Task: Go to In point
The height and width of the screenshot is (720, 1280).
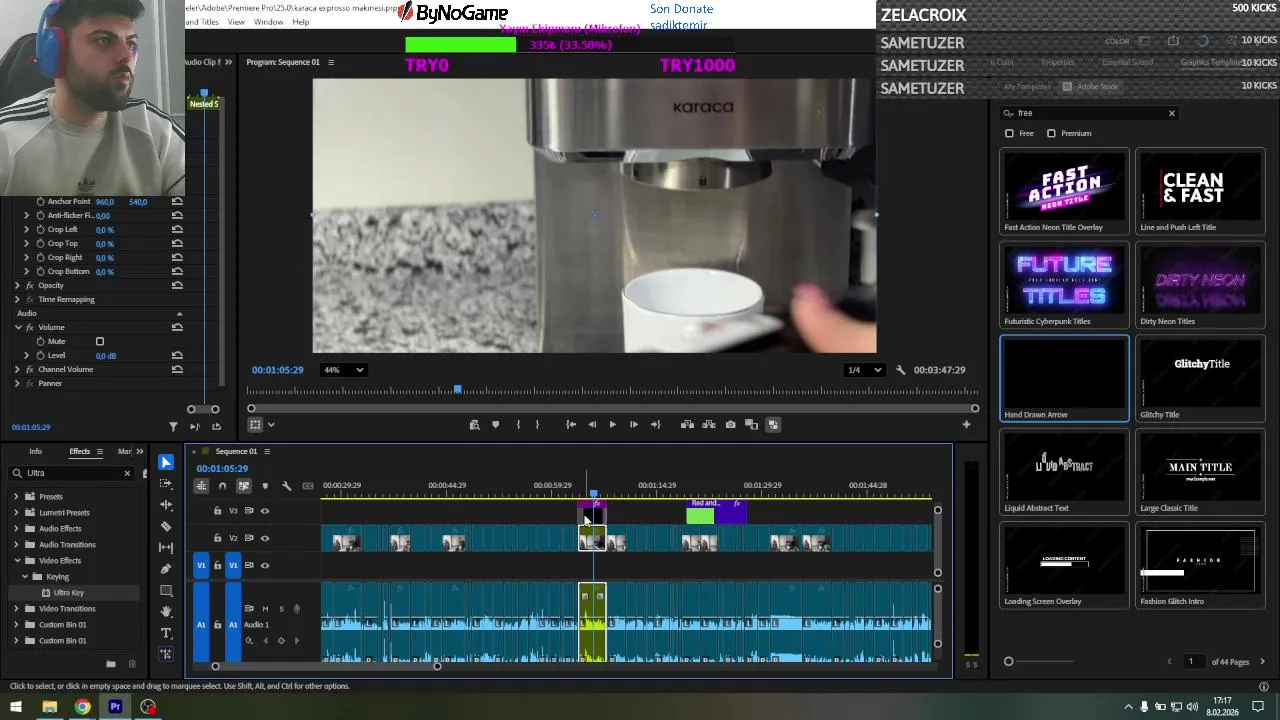Action: [570, 425]
